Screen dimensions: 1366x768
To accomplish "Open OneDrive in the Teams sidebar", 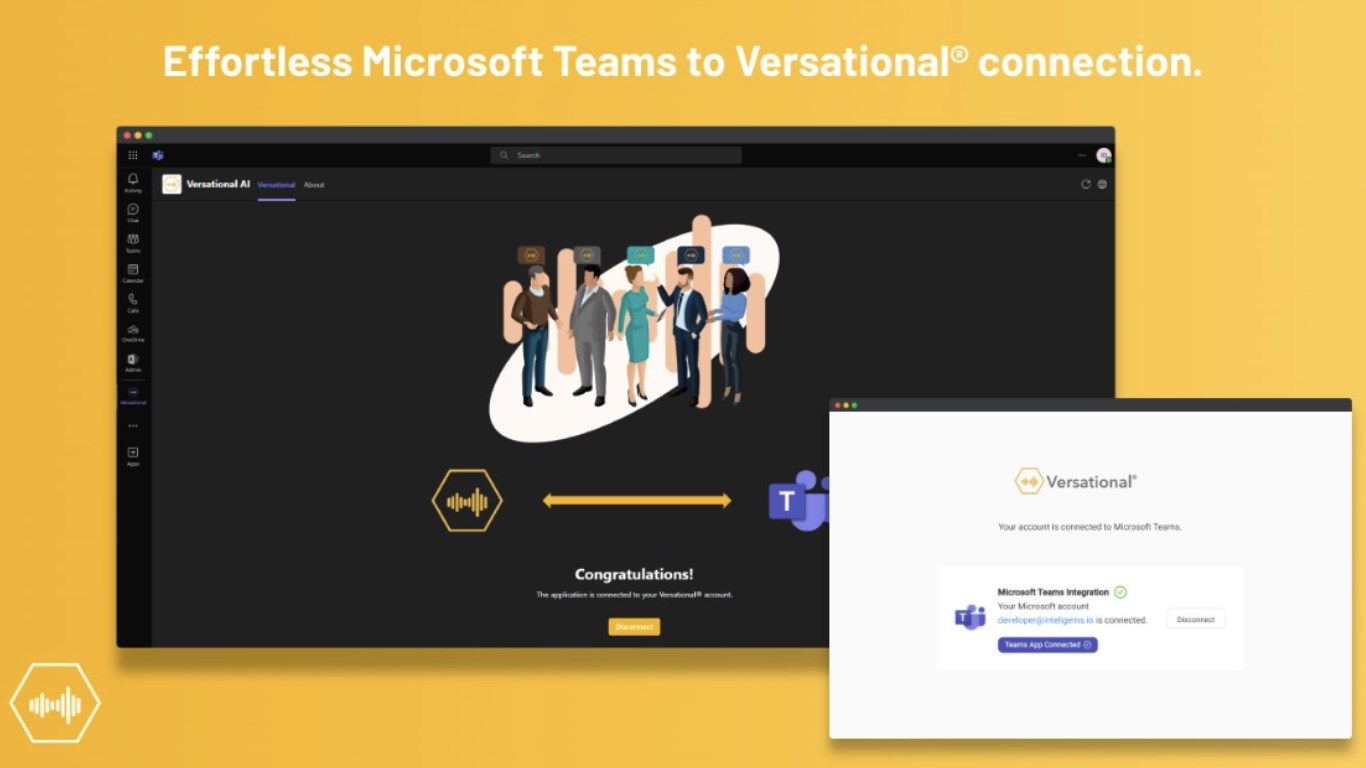I will point(133,332).
